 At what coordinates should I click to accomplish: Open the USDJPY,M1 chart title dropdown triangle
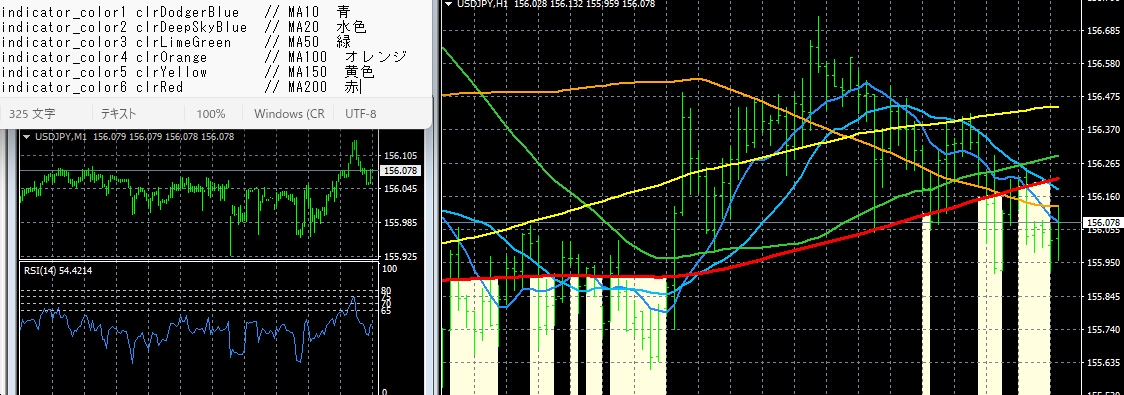pyautogui.click(x=27, y=136)
